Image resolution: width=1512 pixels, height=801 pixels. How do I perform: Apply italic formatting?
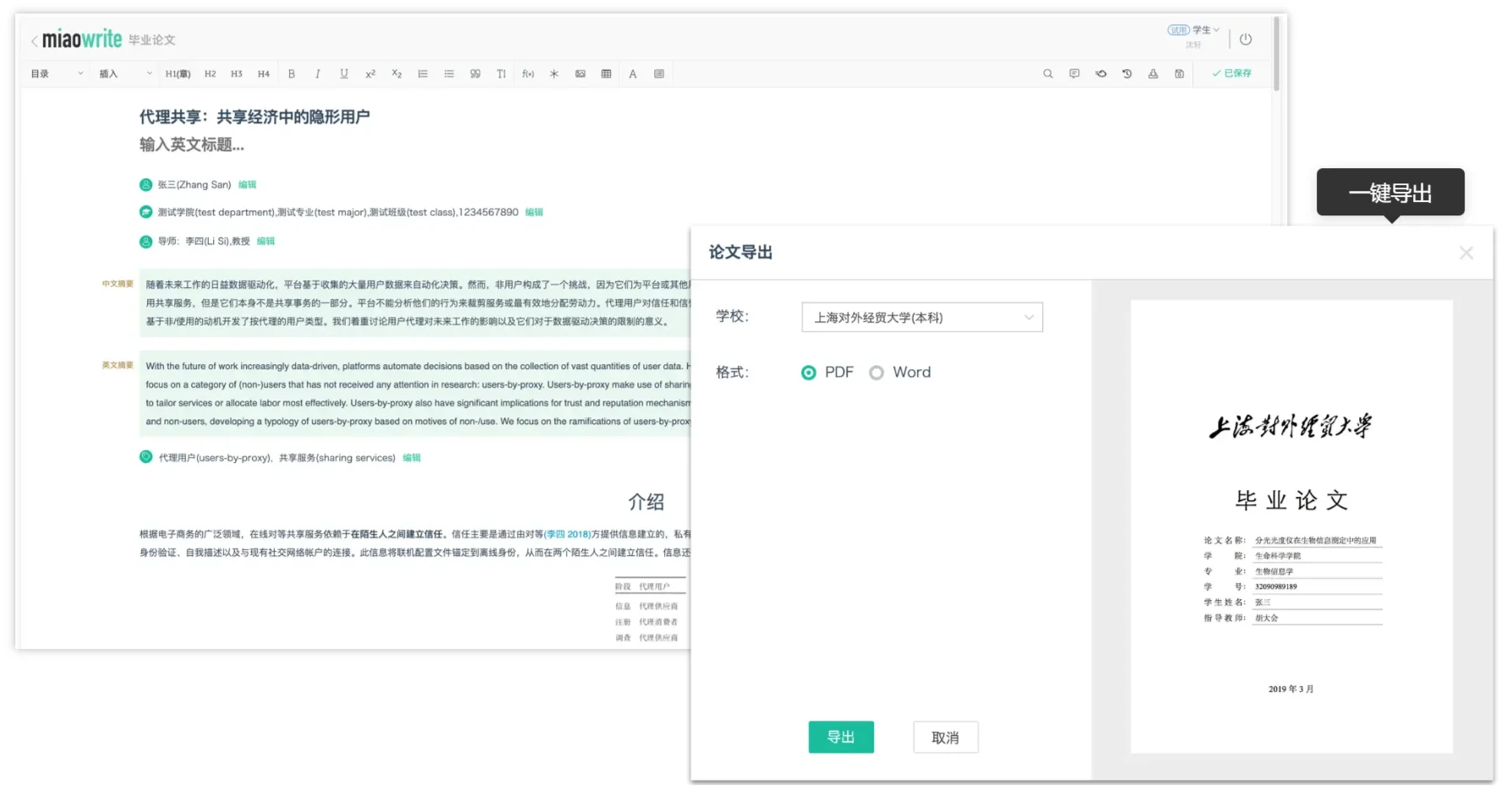coord(318,74)
